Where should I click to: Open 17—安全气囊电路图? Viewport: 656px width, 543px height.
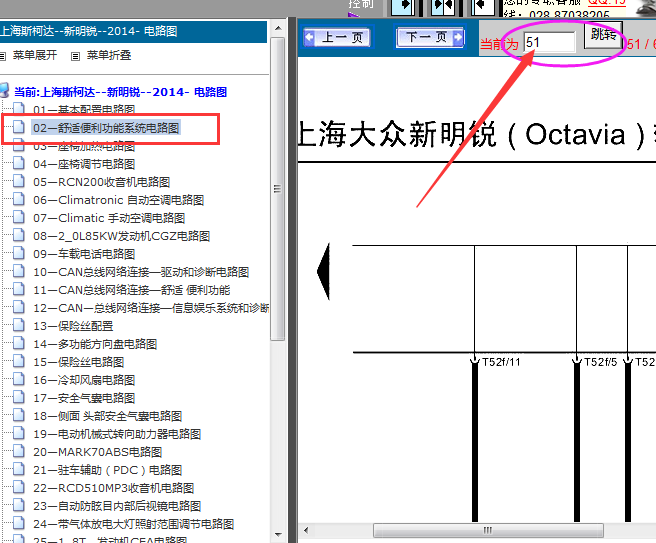[x=84, y=398]
